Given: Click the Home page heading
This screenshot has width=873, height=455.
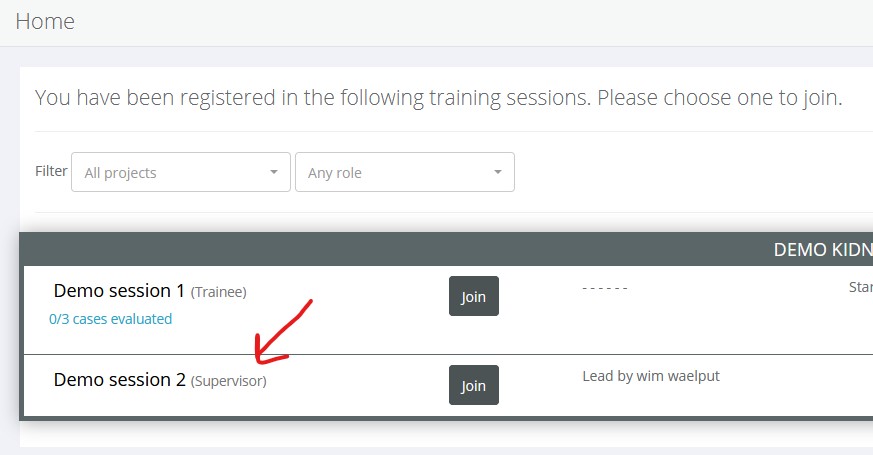Looking at the screenshot, I should pos(45,21).
